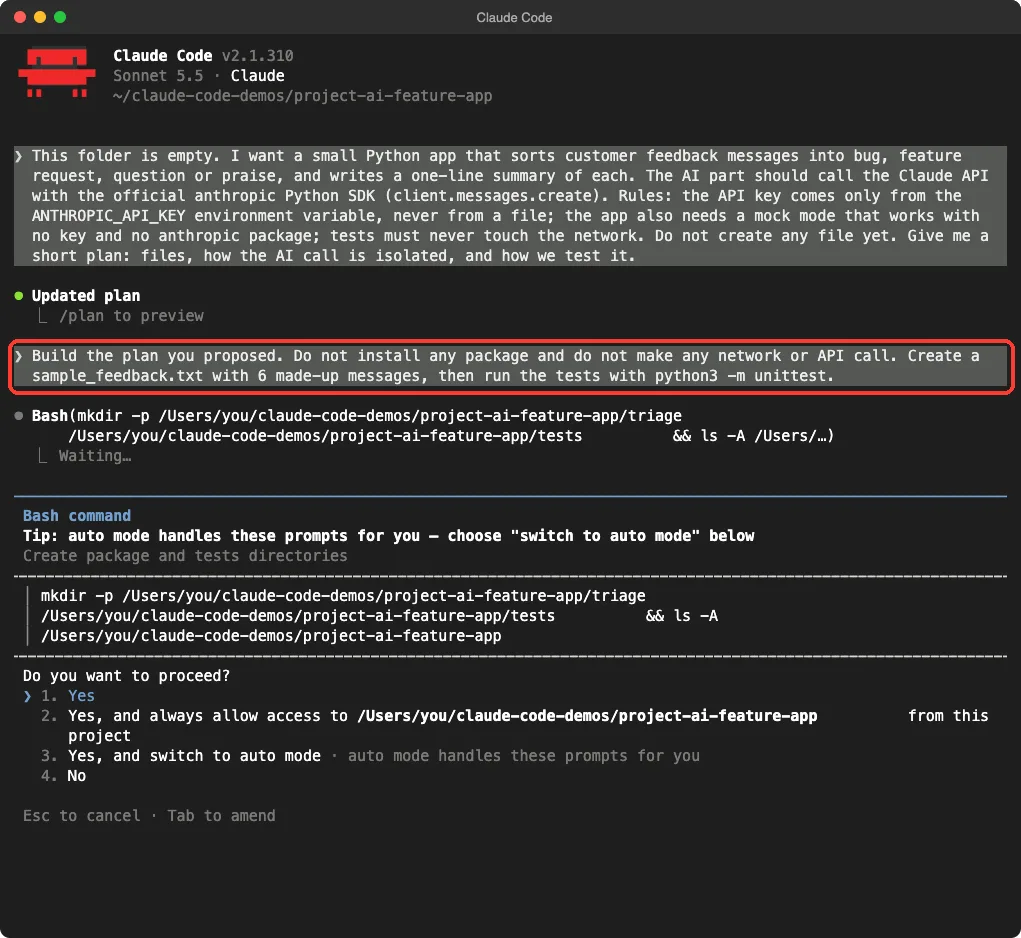Click "Create package and tests directories" description
Image resolution: width=1021 pixels, height=938 pixels.
185,556
